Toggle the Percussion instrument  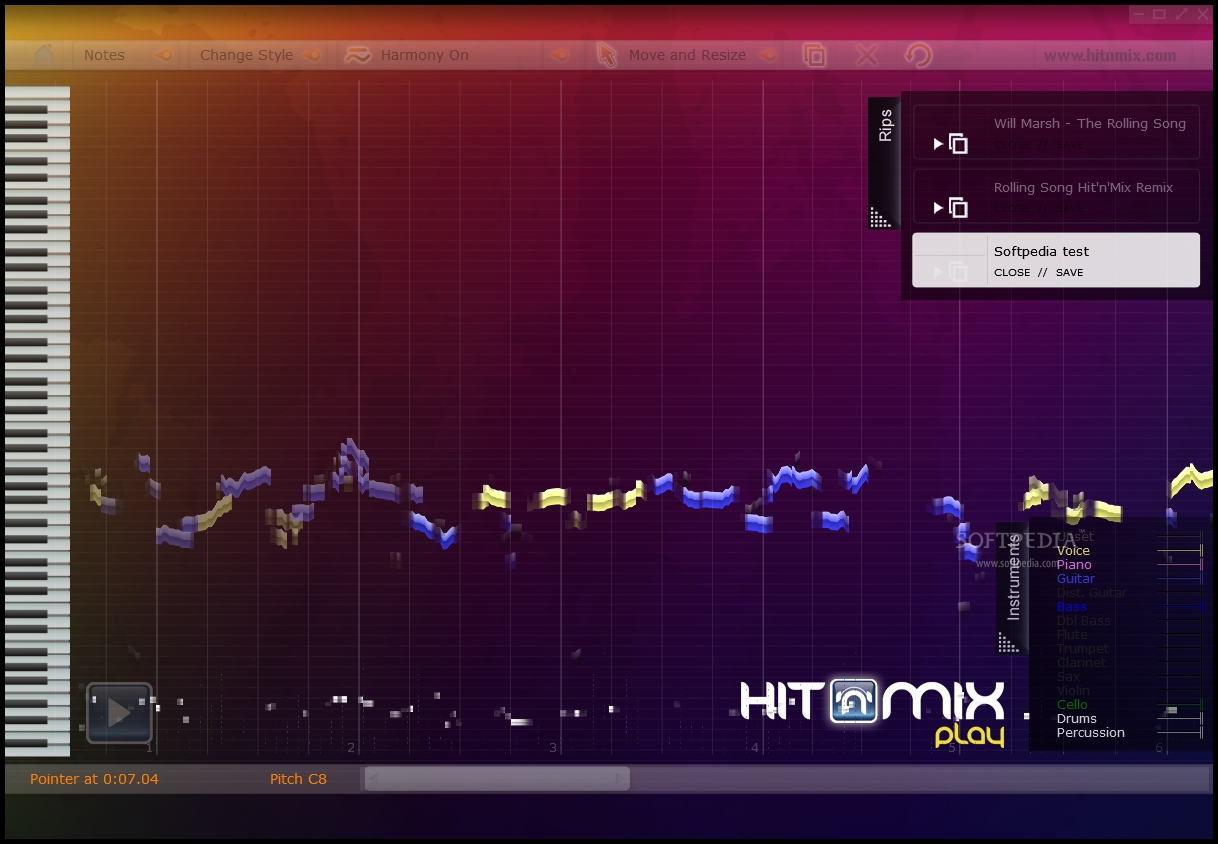coord(1090,733)
